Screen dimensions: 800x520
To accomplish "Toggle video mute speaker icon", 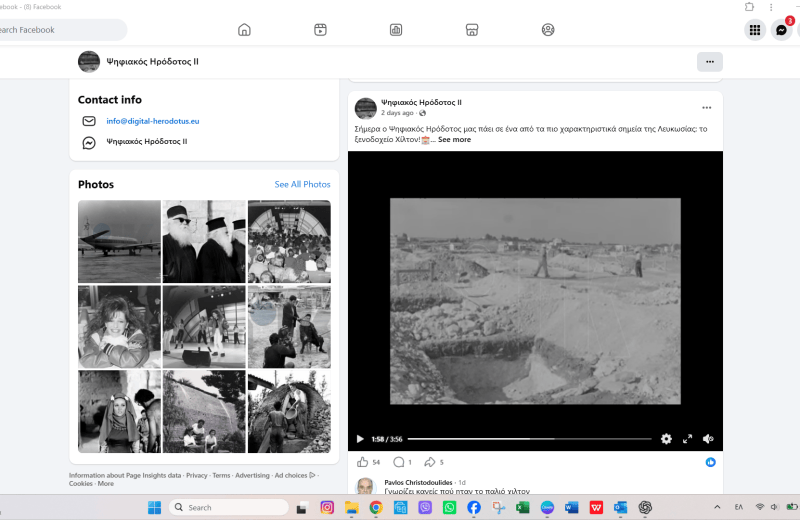I will (708, 439).
